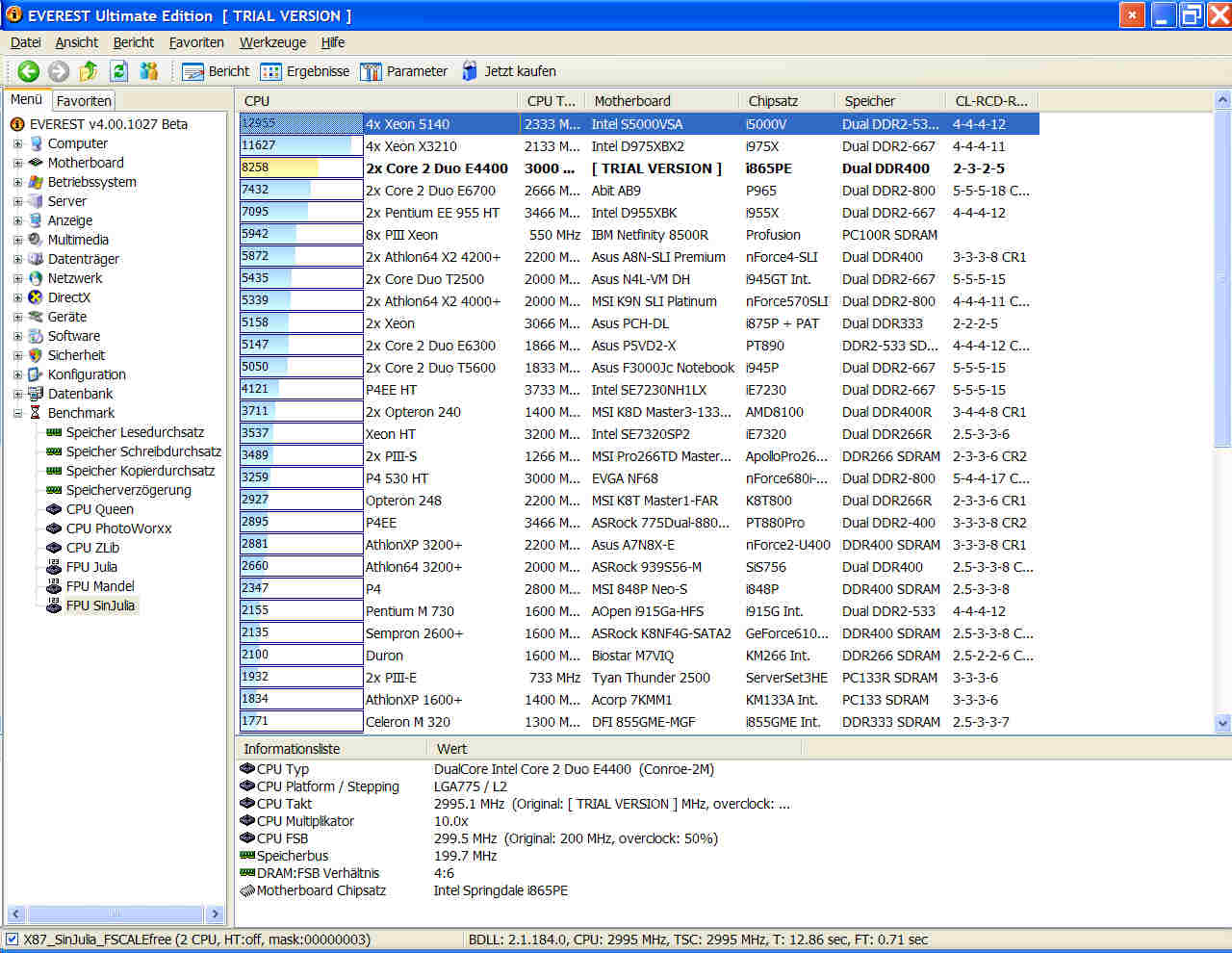Screen dimensions: 1232x953
Task: Expand the Software tree node
Action: tap(17, 336)
